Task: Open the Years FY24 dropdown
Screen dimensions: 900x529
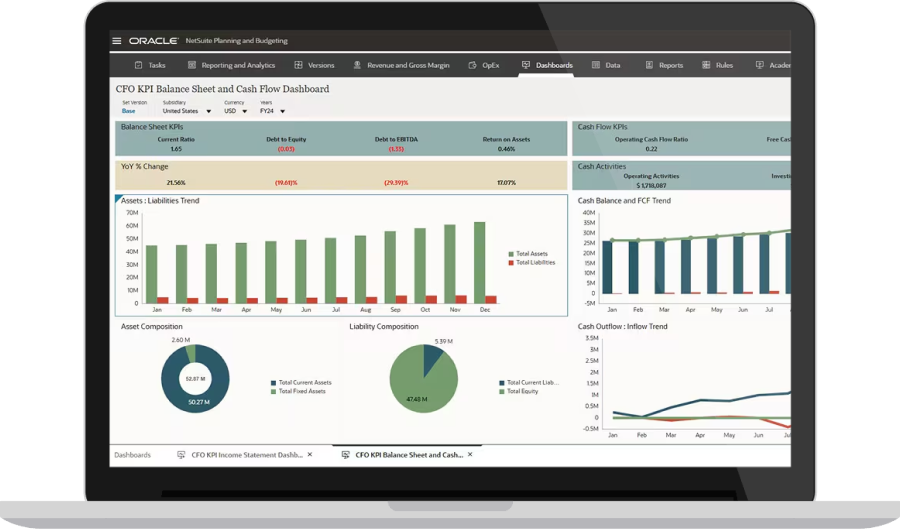Action: [282, 112]
